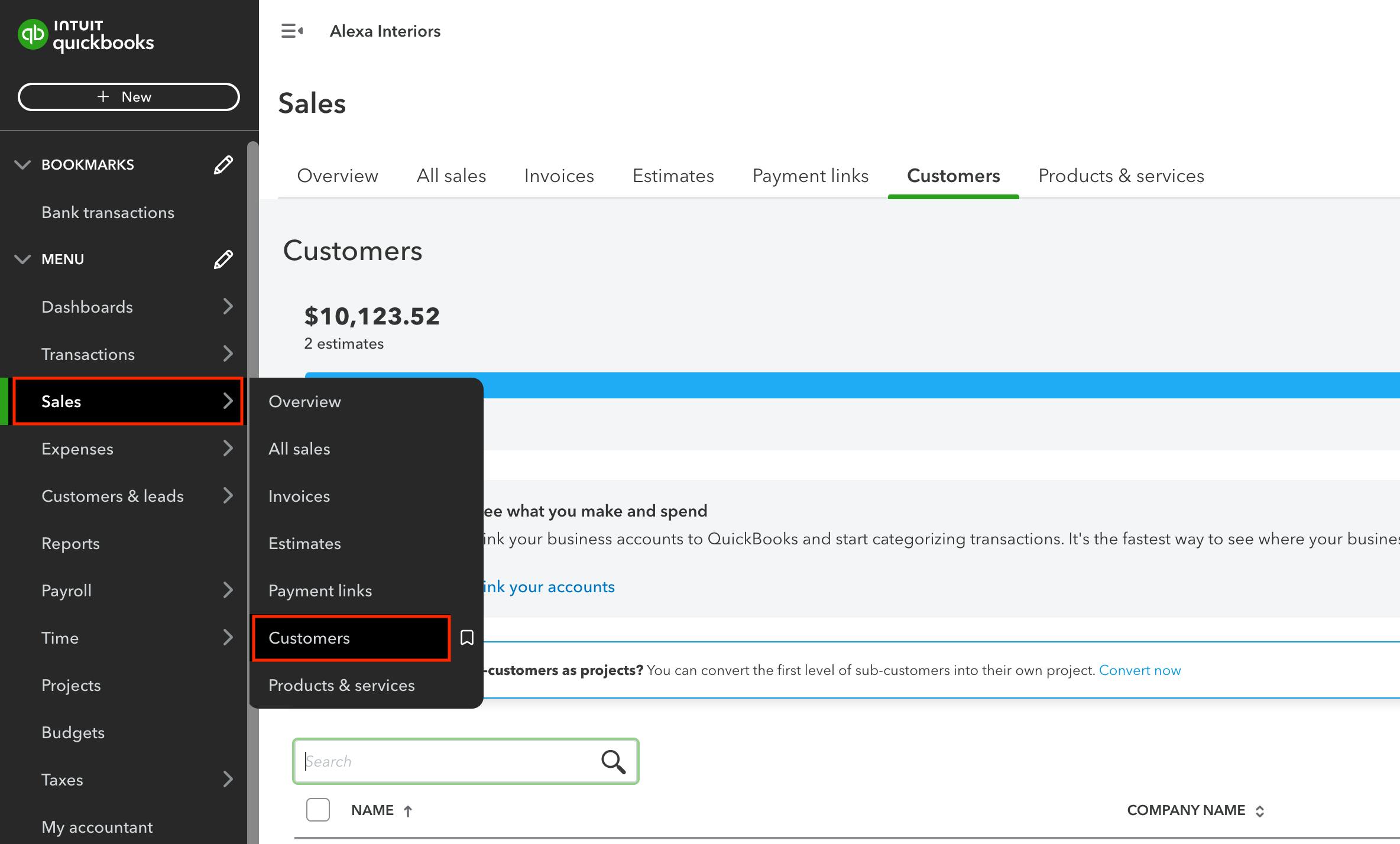Focus the customer Search field
Viewport: 1400px width, 844px height.
pos(443,761)
